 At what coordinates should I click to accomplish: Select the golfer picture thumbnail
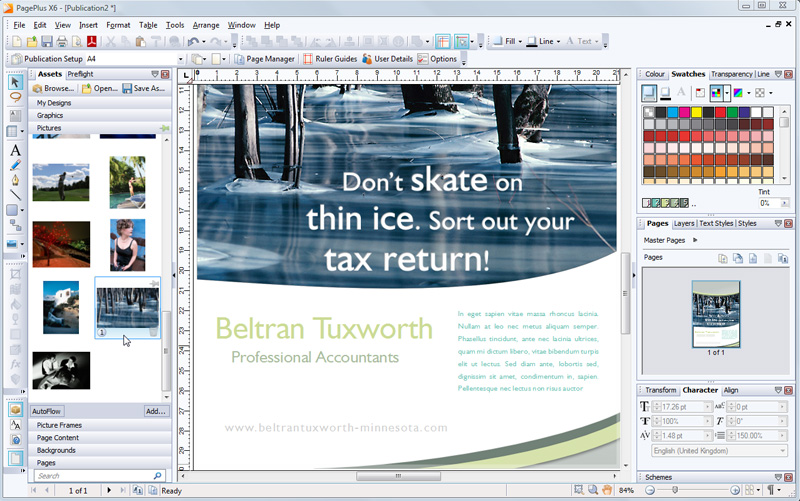click(x=61, y=183)
